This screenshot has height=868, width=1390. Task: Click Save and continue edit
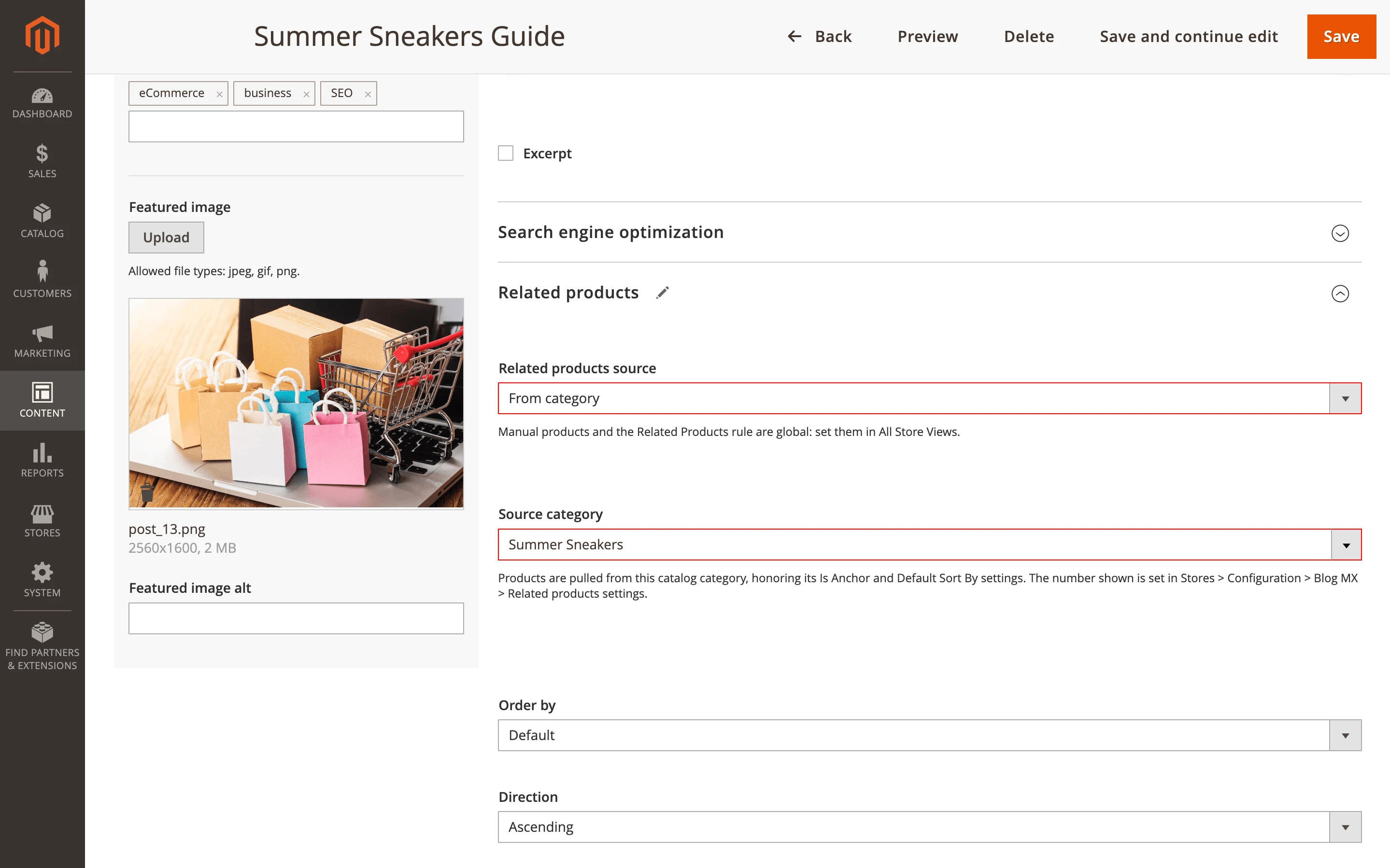point(1189,37)
